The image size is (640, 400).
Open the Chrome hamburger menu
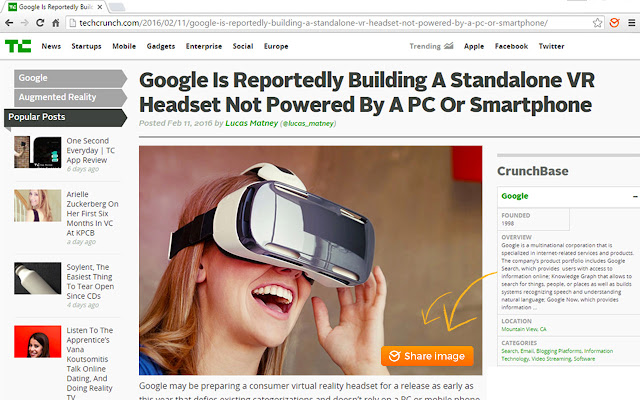coord(631,23)
